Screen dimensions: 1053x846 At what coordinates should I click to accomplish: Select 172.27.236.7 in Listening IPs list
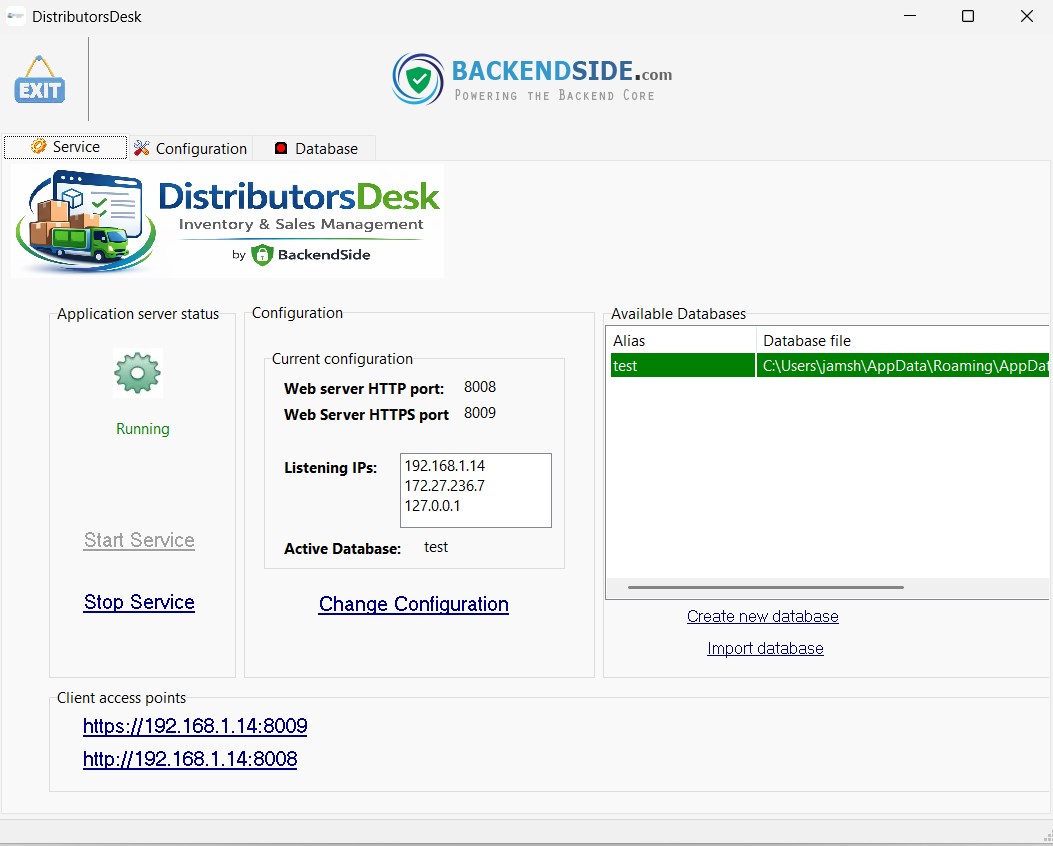(x=445, y=485)
